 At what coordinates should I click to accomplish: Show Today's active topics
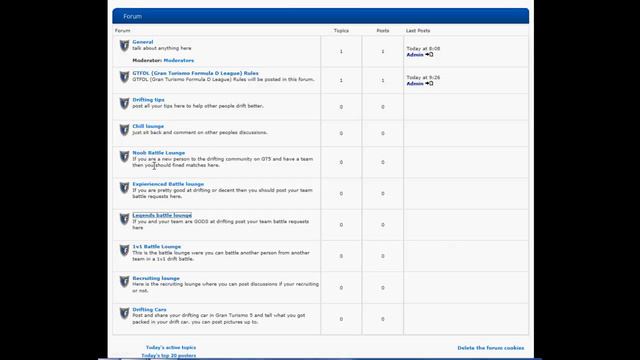point(171,348)
